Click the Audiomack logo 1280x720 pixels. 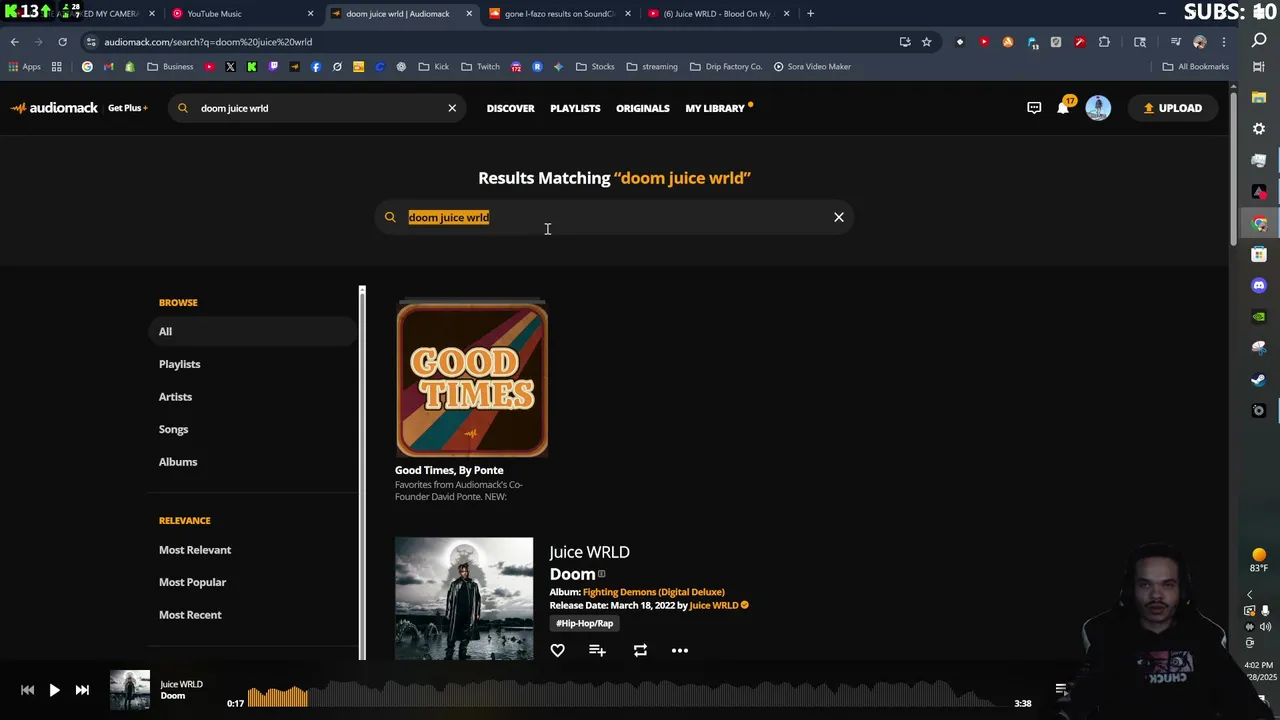pos(54,108)
